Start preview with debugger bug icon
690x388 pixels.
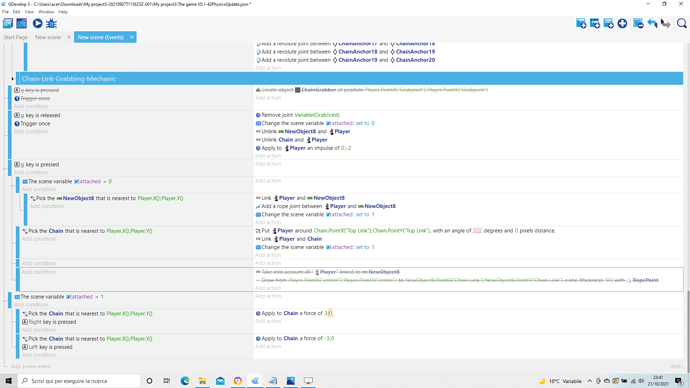[x=51, y=23]
